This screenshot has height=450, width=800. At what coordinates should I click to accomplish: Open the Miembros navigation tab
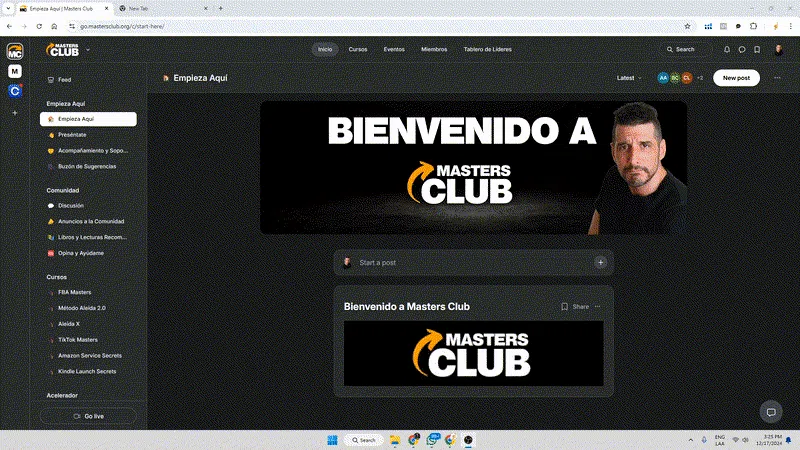point(434,49)
